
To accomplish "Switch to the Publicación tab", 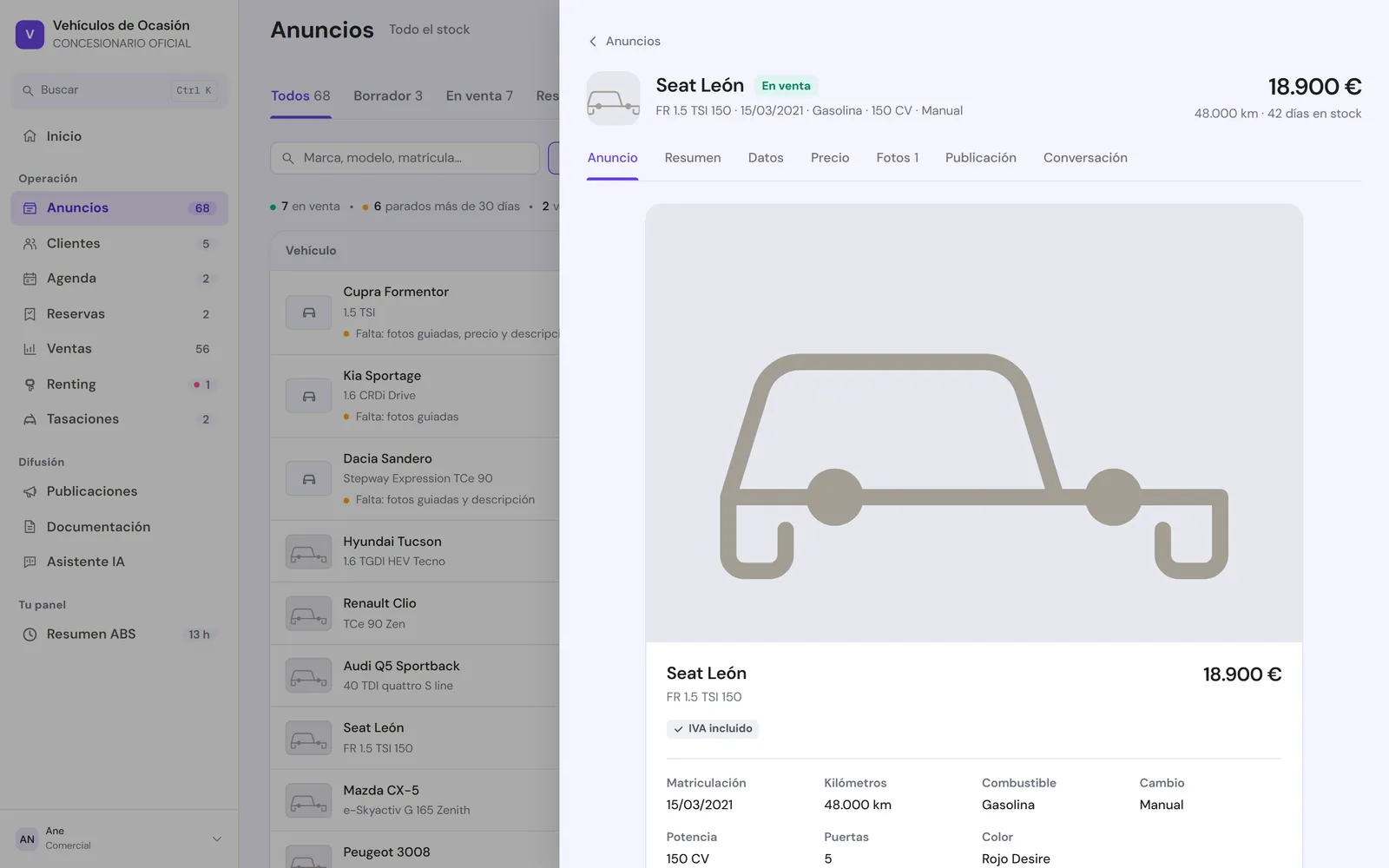I will pyautogui.click(x=981, y=158).
